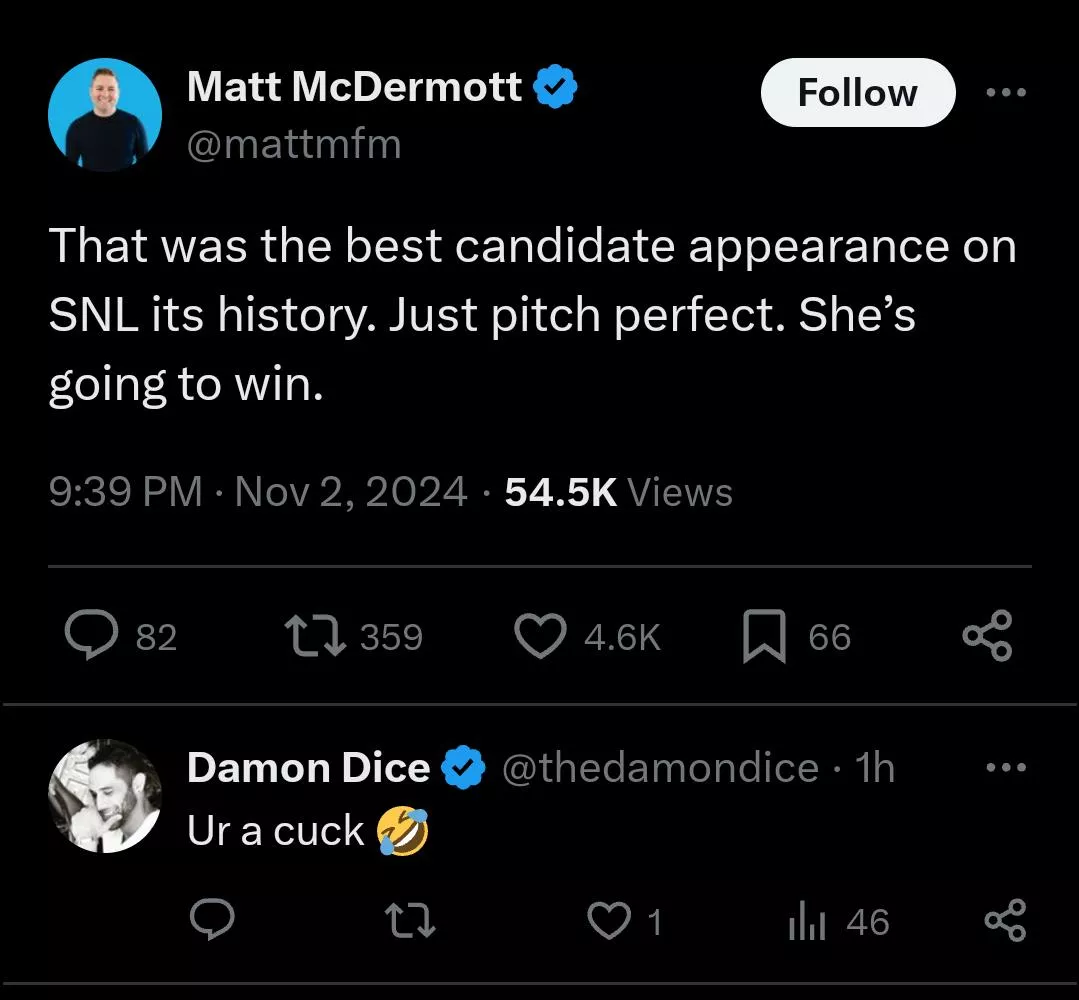The height and width of the screenshot is (1000, 1079).
Task: Select the repost icon on Damon's reply
Action: tap(409, 922)
